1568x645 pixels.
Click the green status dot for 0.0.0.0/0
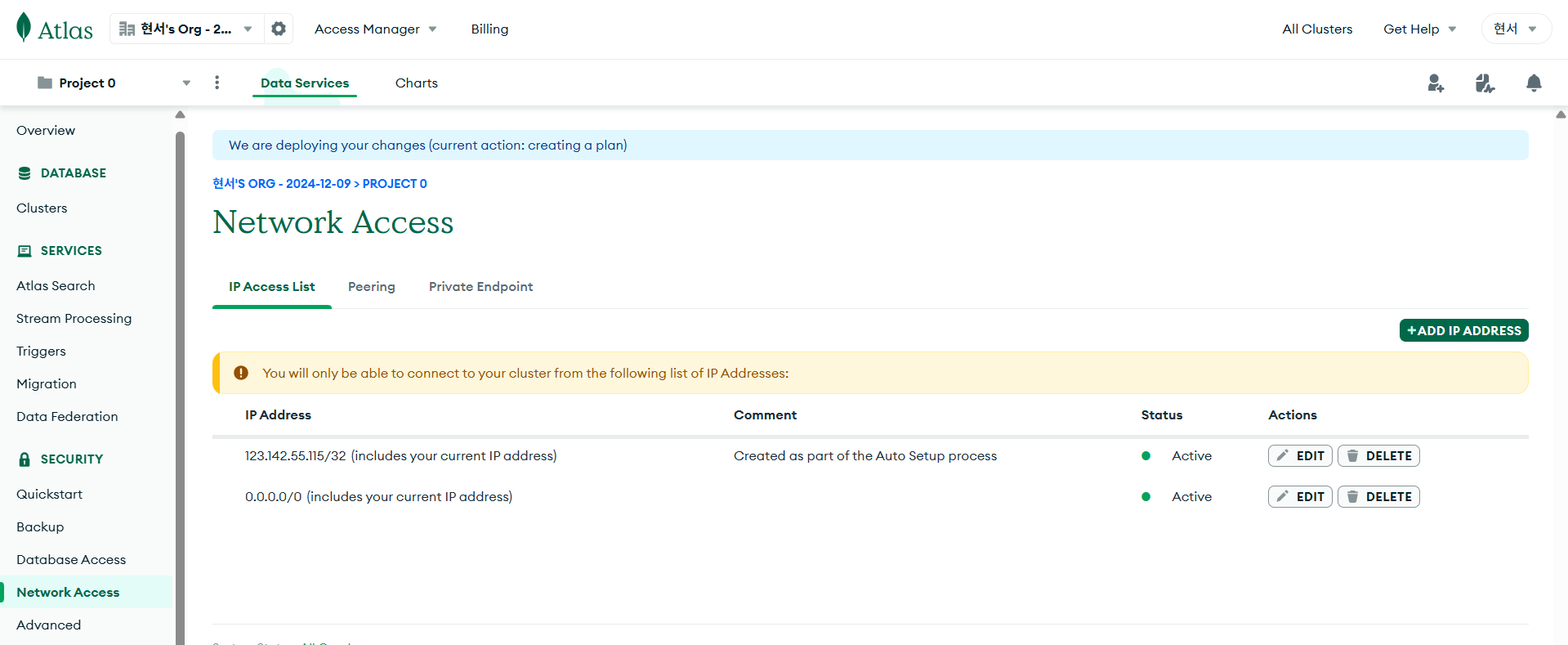click(1146, 497)
